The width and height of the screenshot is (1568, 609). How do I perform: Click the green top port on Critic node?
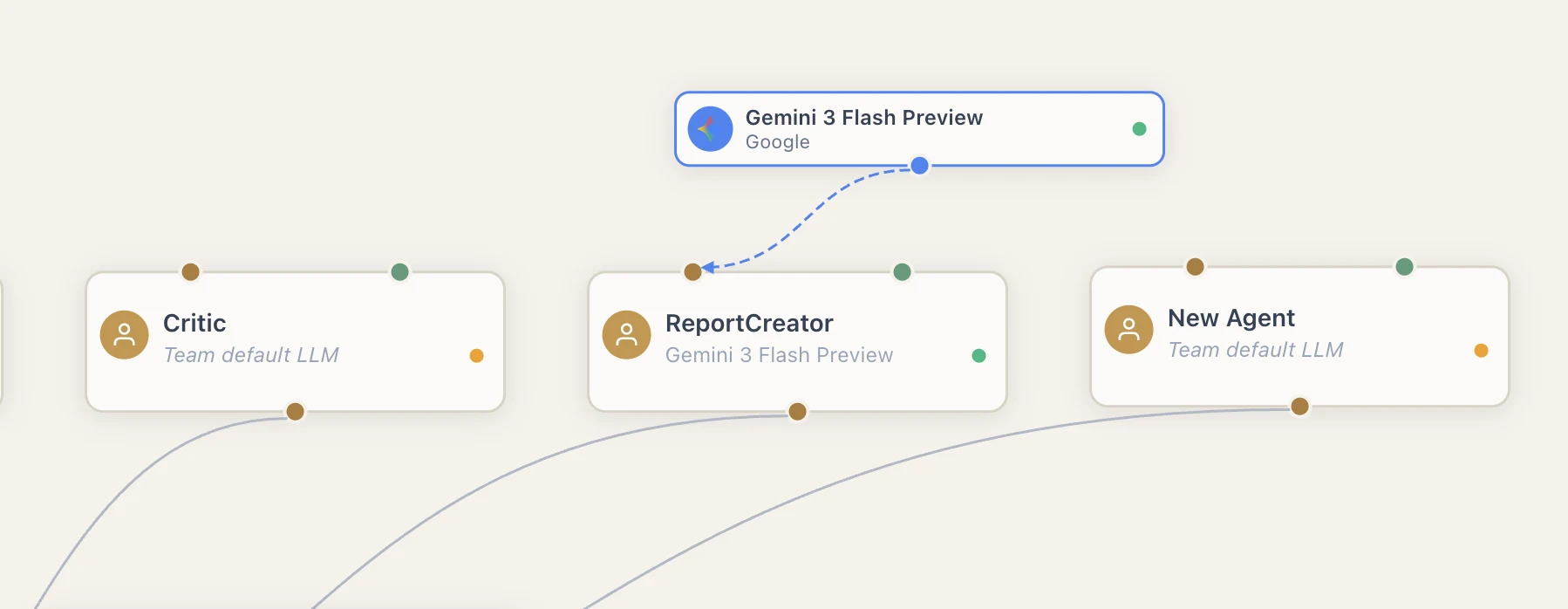(x=399, y=272)
